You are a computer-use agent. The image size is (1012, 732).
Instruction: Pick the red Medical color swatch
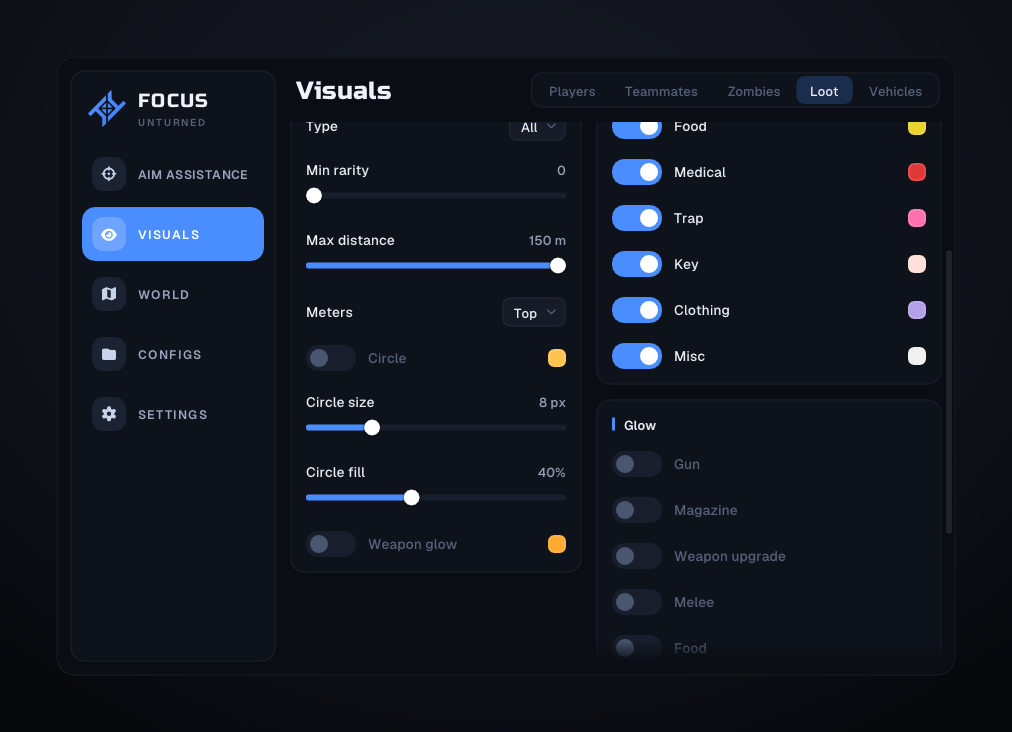pyautogui.click(x=917, y=172)
